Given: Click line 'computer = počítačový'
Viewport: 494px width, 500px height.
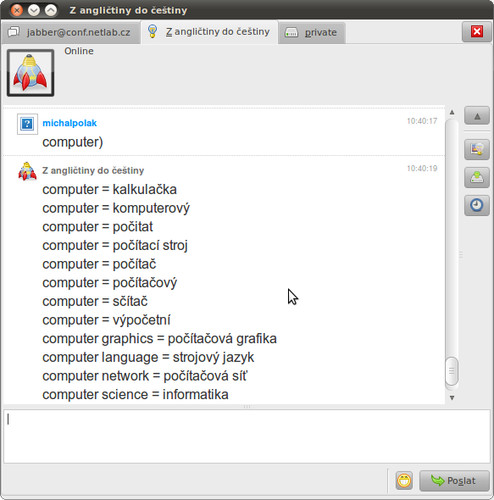Looking at the screenshot, I should tap(109, 283).
